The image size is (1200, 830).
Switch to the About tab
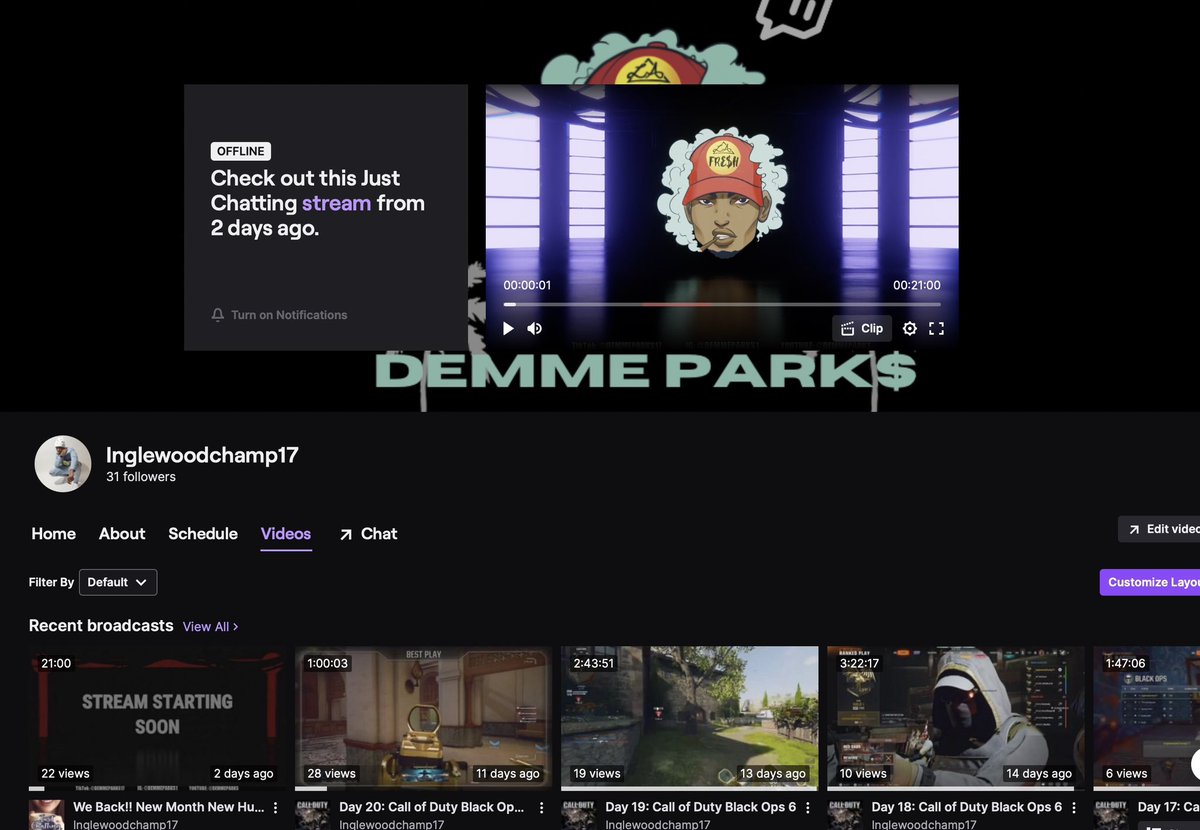click(x=122, y=534)
